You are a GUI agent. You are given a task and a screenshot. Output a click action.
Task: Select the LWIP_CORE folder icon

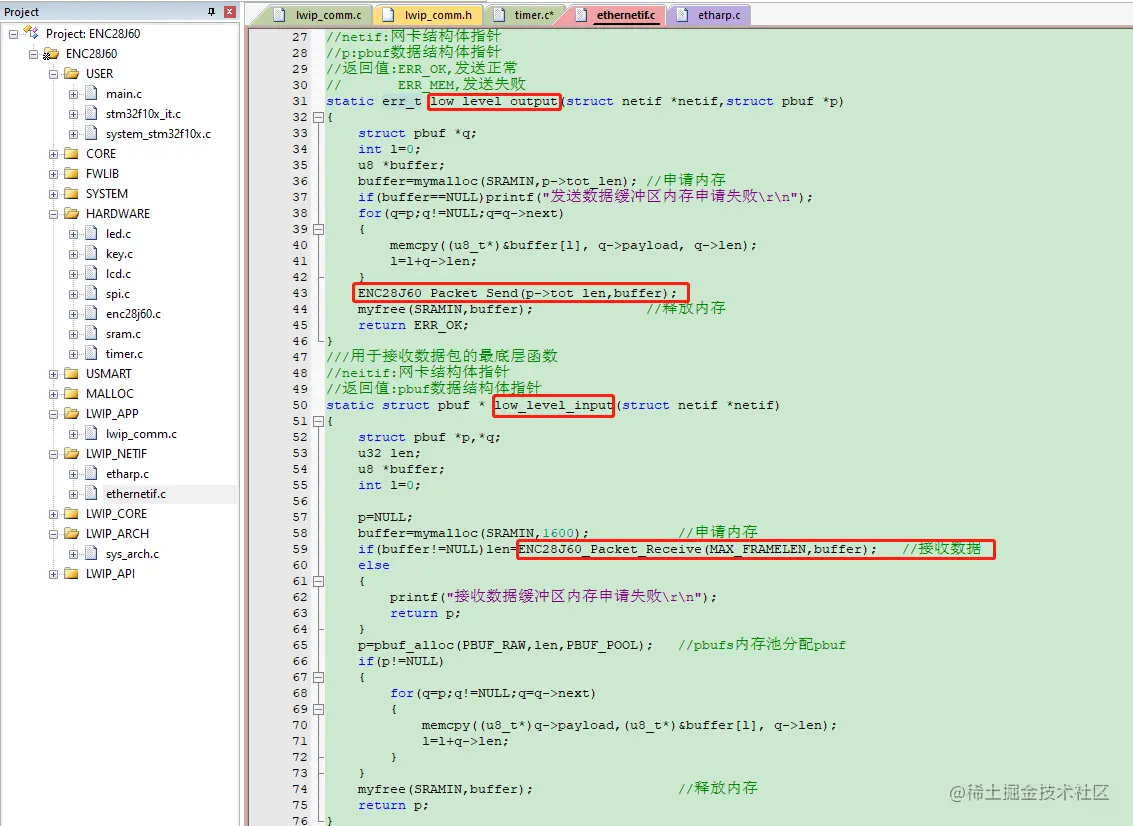click(71, 513)
